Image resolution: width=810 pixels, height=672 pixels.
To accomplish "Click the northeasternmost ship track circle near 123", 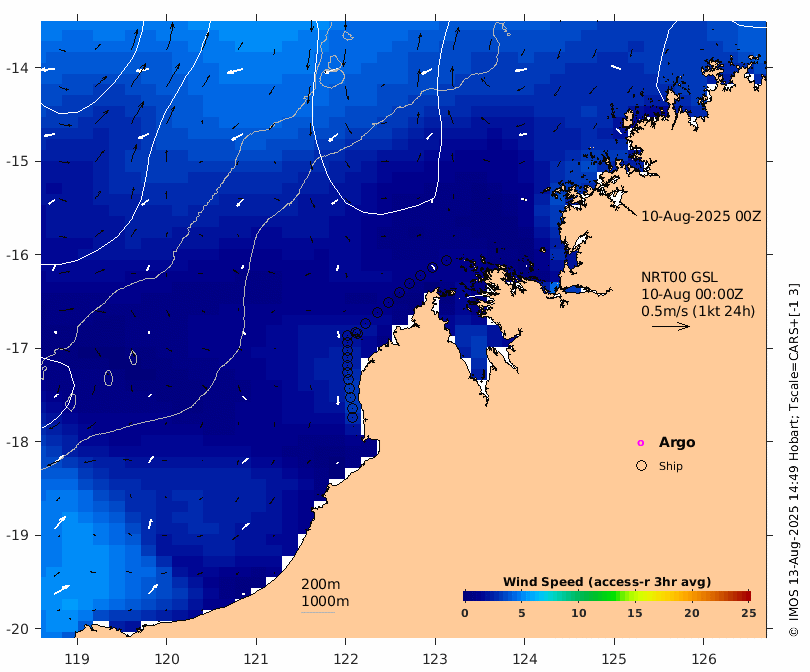I will (x=446, y=261).
